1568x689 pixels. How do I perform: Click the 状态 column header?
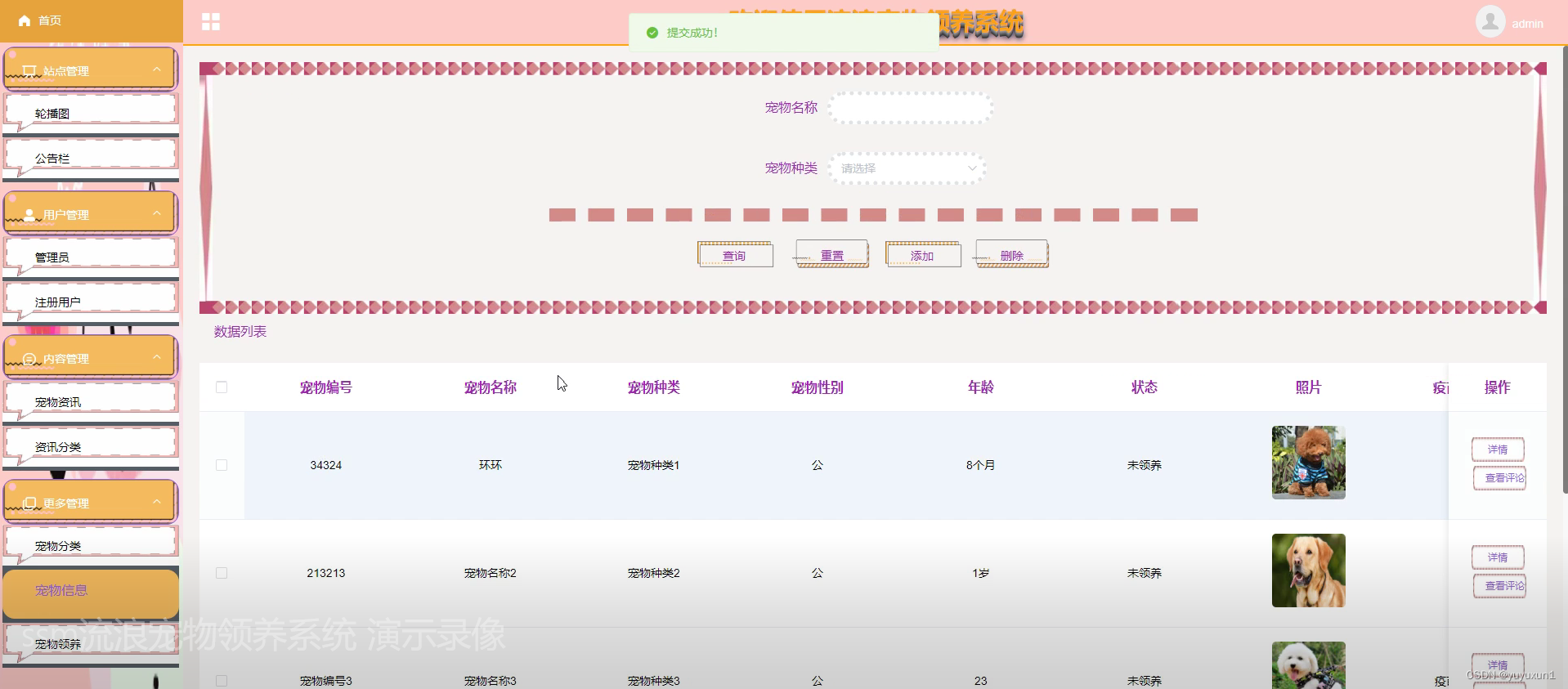[x=1145, y=387]
